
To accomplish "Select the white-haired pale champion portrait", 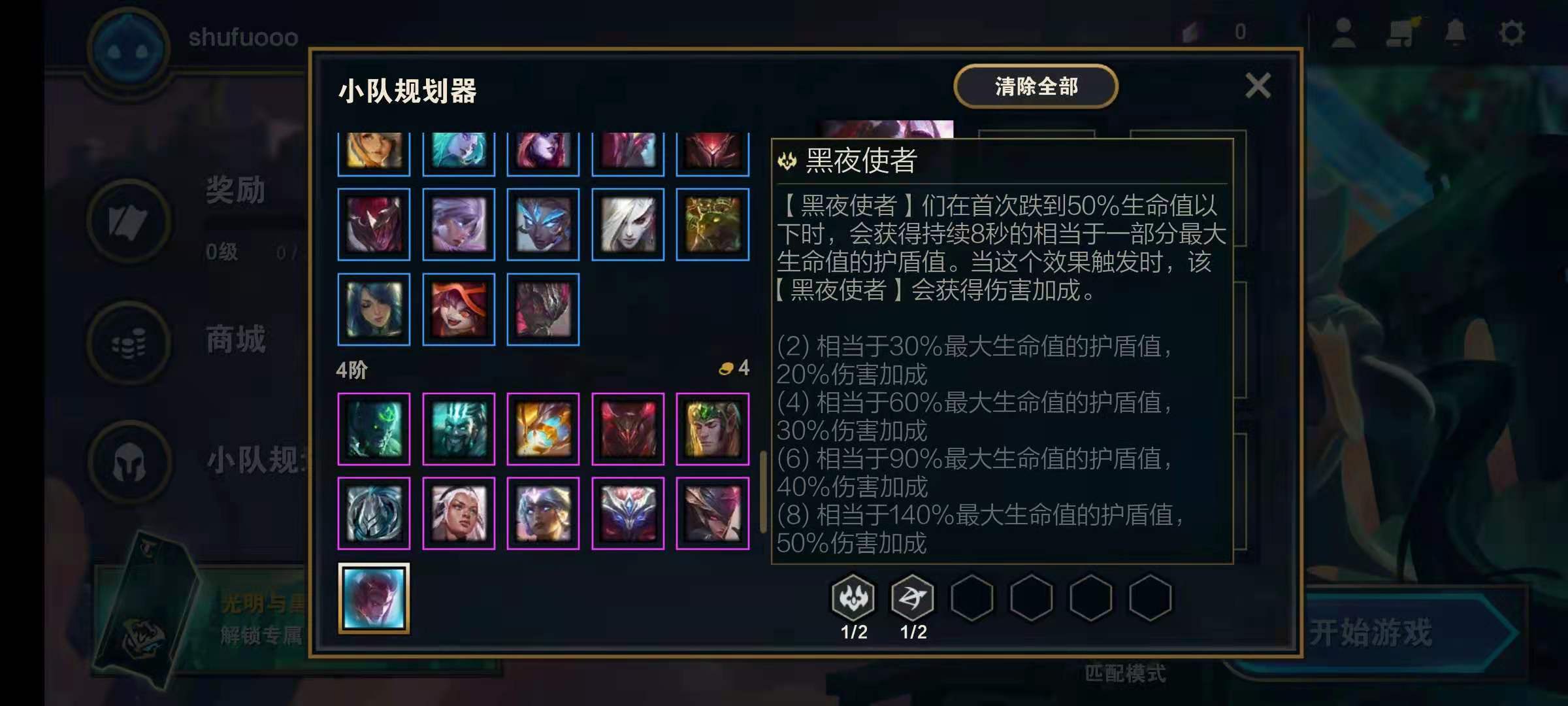I will coord(628,224).
